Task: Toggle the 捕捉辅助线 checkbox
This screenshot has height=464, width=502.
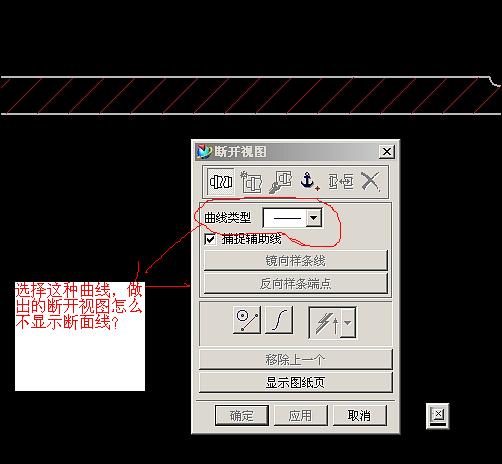Action: 210,239
